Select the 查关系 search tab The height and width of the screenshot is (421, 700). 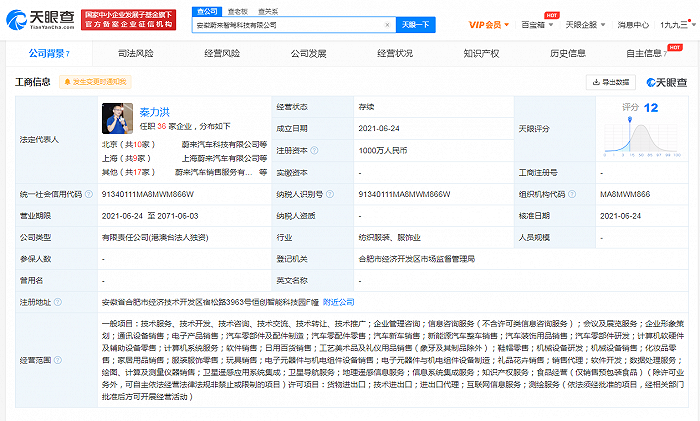(268, 12)
